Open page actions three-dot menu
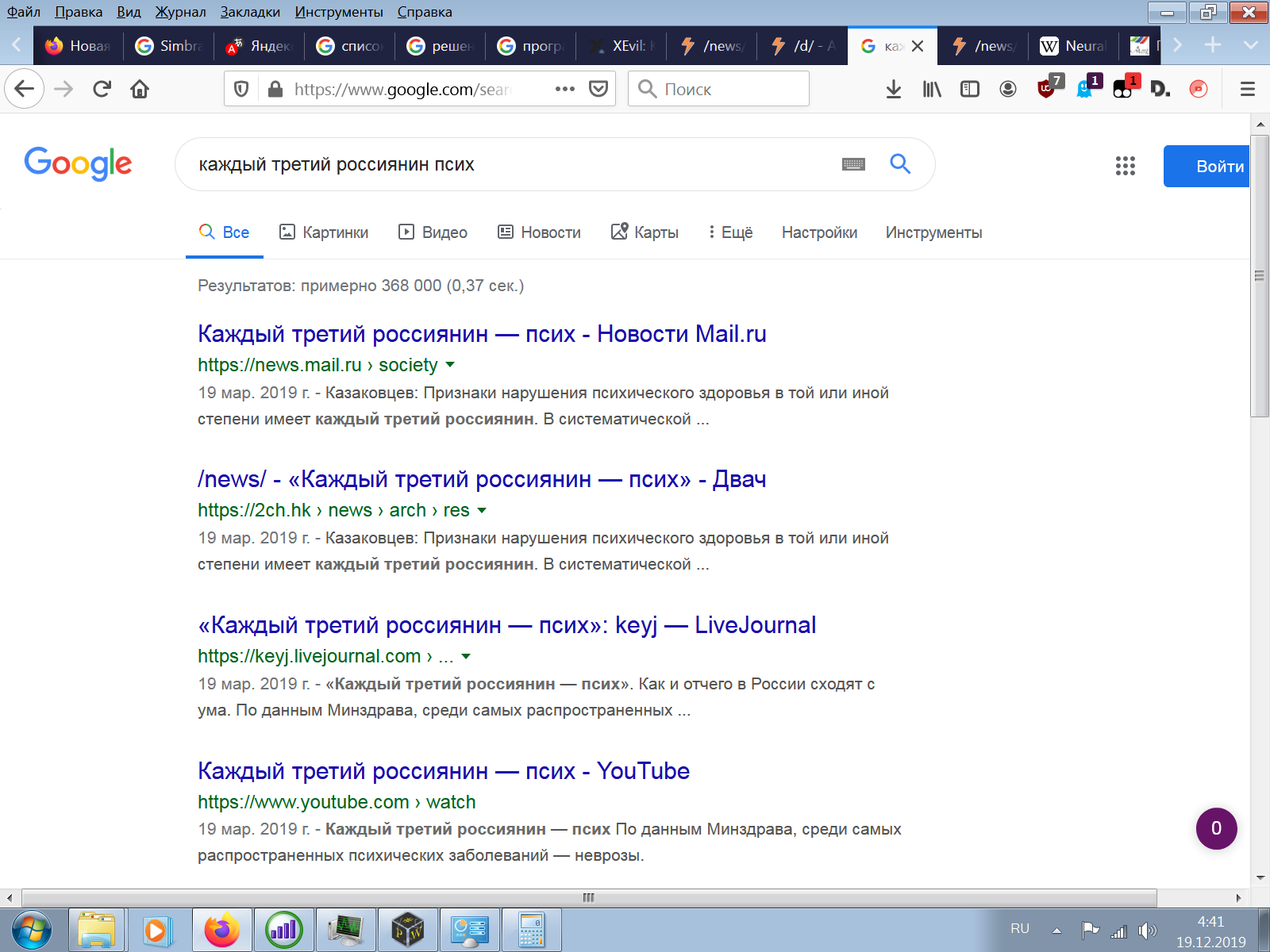This screenshot has width=1270, height=952. [x=565, y=89]
